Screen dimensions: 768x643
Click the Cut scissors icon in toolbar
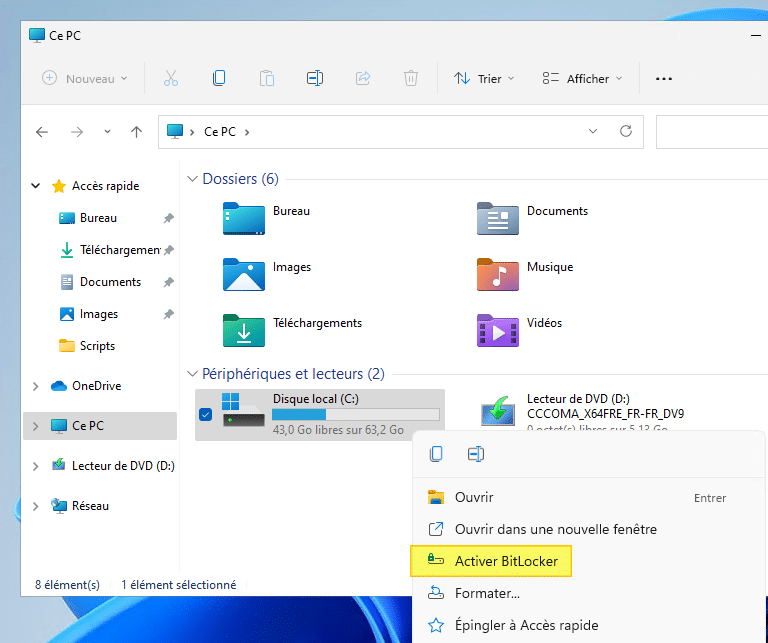[170, 78]
